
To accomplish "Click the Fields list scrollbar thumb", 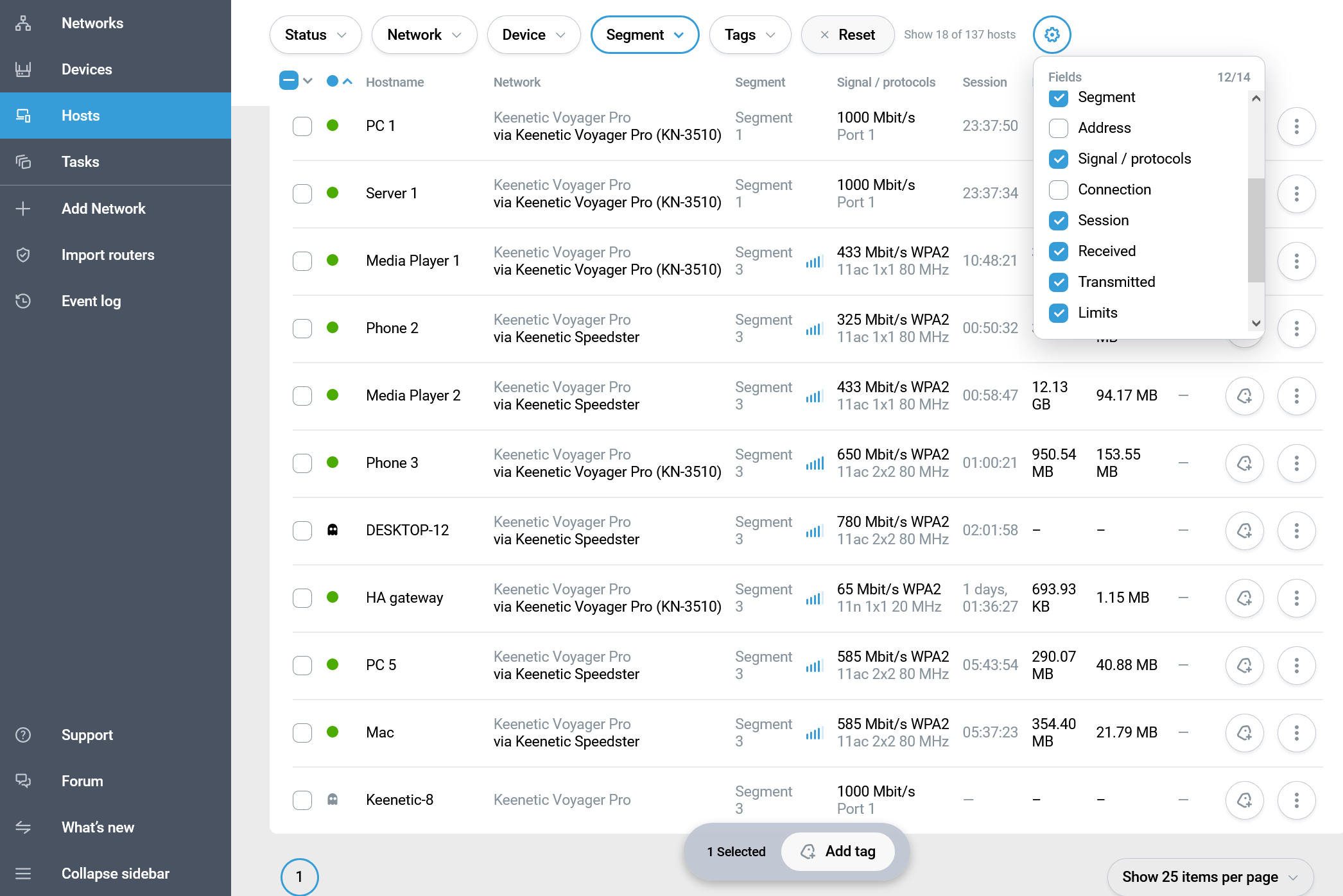I will (x=1256, y=230).
